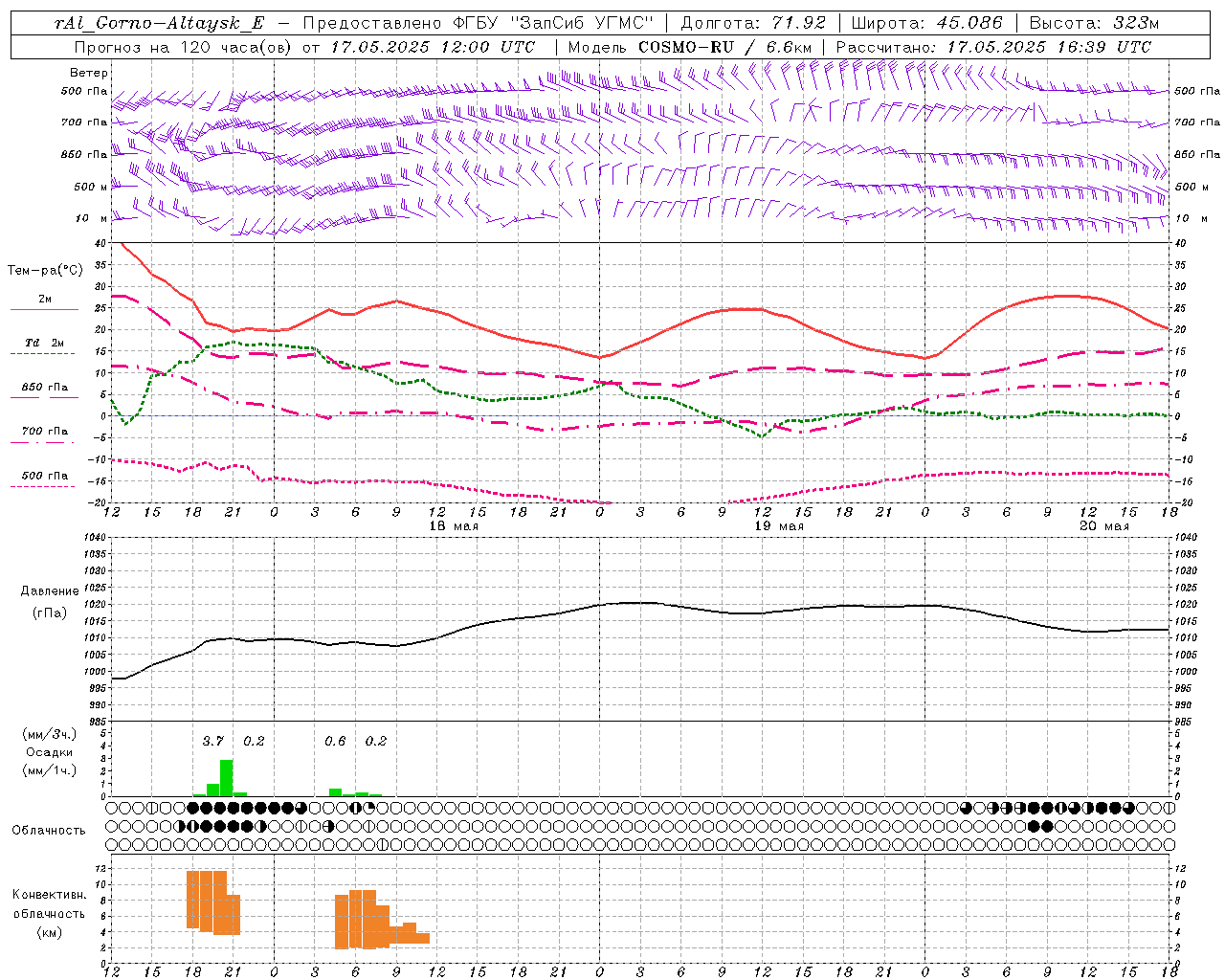Click the forecast start time 17.05.2025 12:00 UTC
The width and height of the screenshot is (1225, 980).
click(433, 47)
